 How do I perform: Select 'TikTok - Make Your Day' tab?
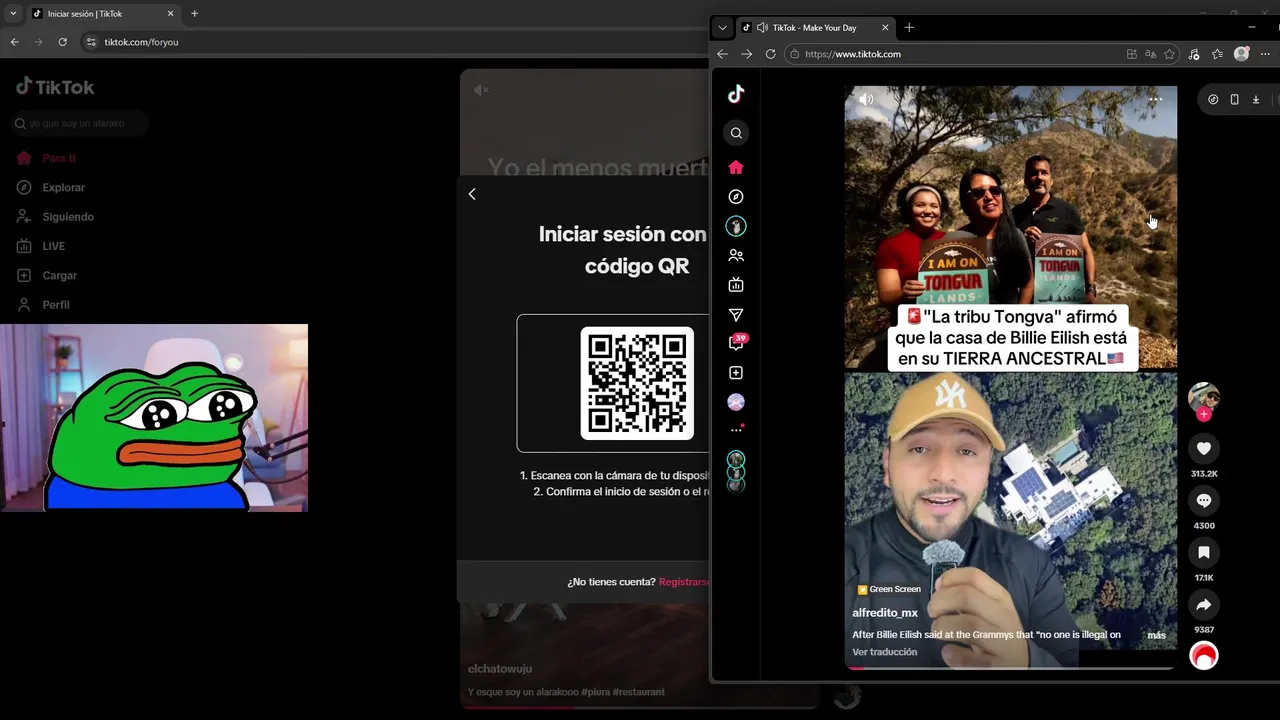click(x=814, y=28)
